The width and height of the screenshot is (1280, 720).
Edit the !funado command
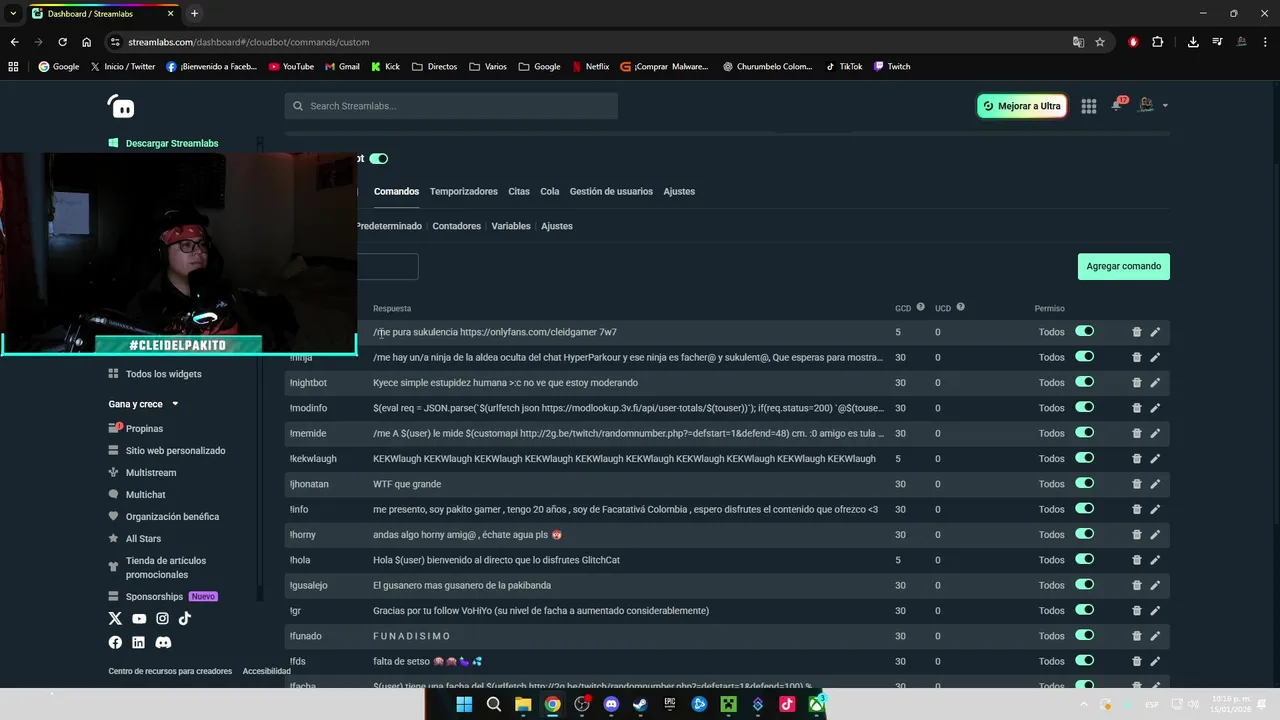[x=1155, y=636]
